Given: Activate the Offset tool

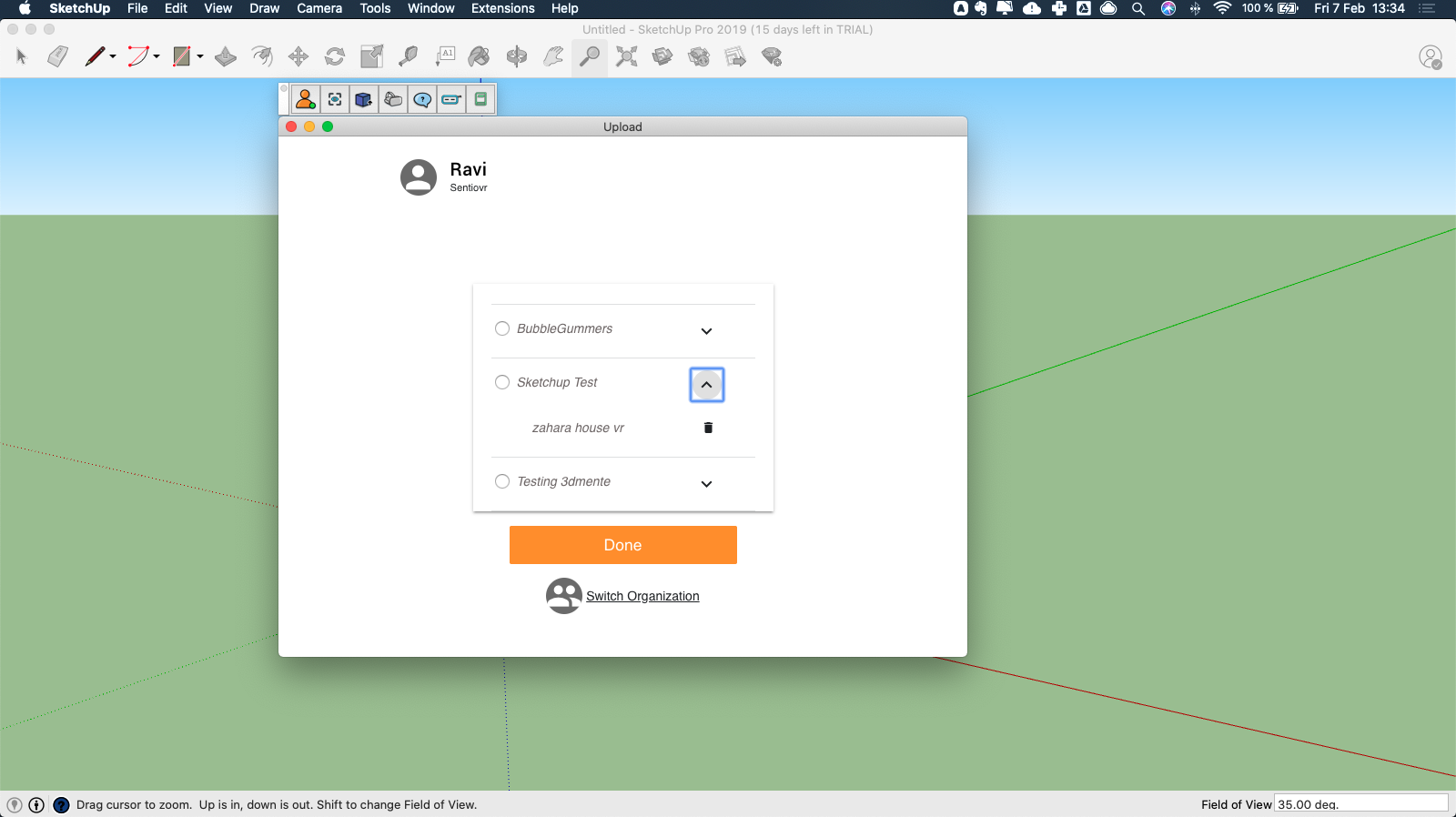Looking at the screenshot, I should (262, 56).
